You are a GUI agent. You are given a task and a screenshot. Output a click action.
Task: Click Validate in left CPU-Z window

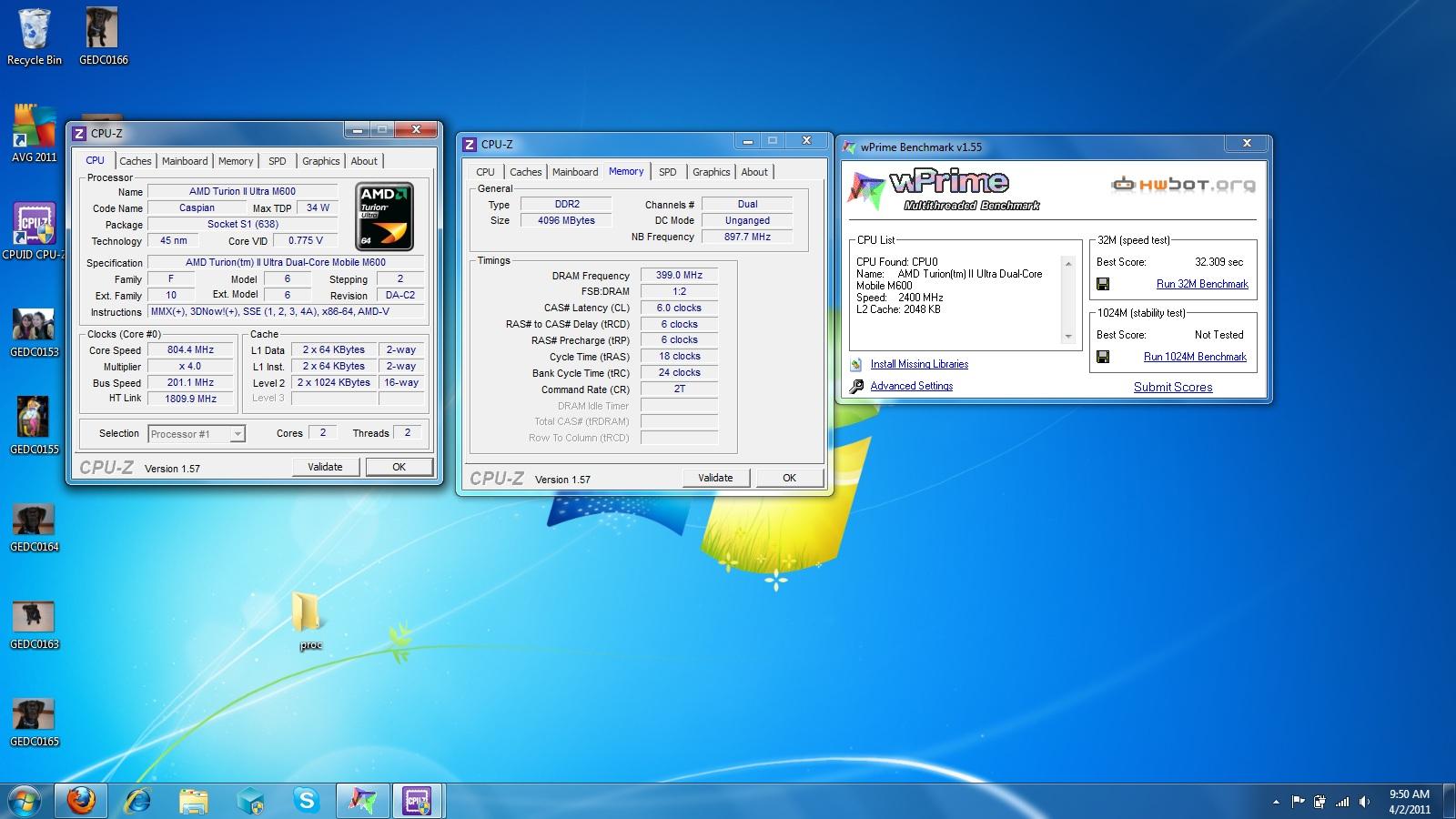click(325, 467)
